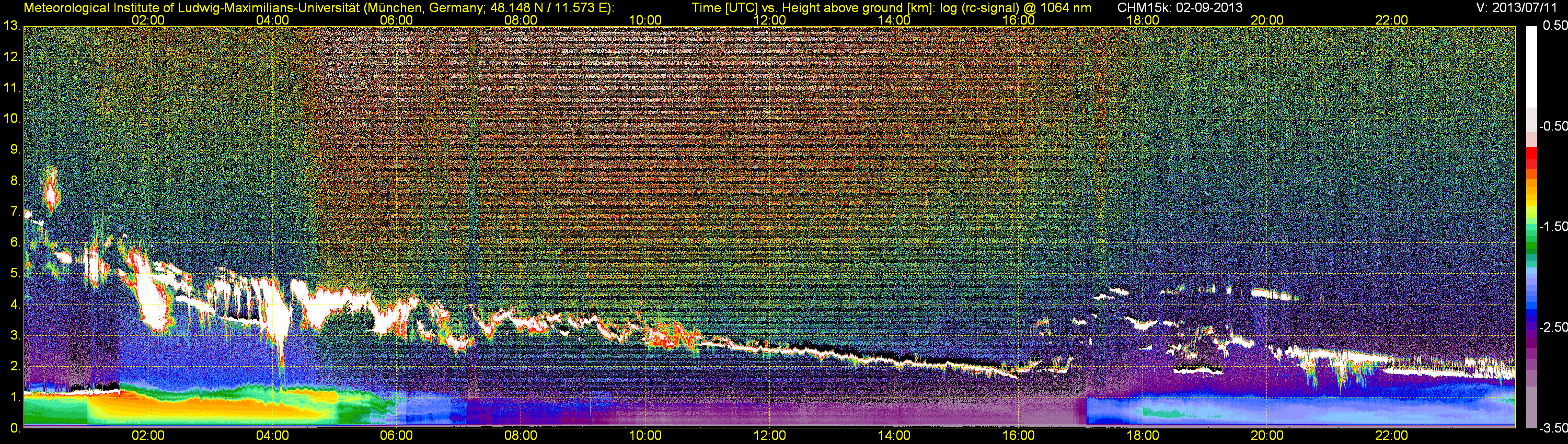Pick the white top segment of the colorbar
The width and height of the screenshot is (1568, 444).
click(1531, 67)
